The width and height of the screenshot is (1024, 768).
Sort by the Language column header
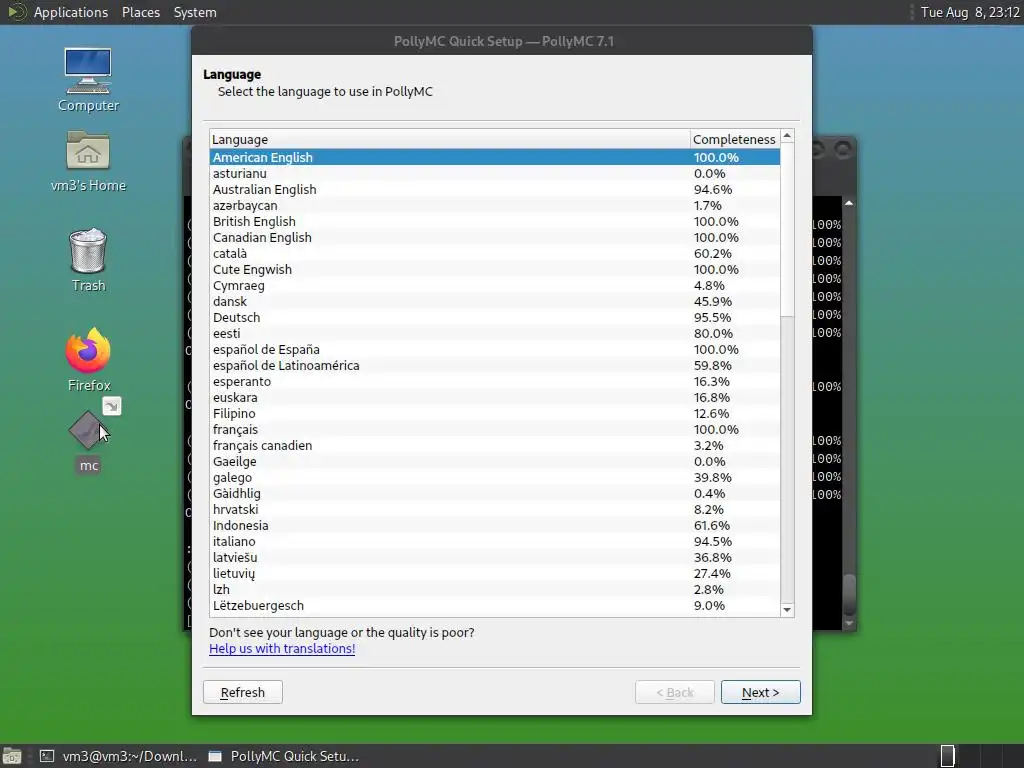(x=449, y=139)
